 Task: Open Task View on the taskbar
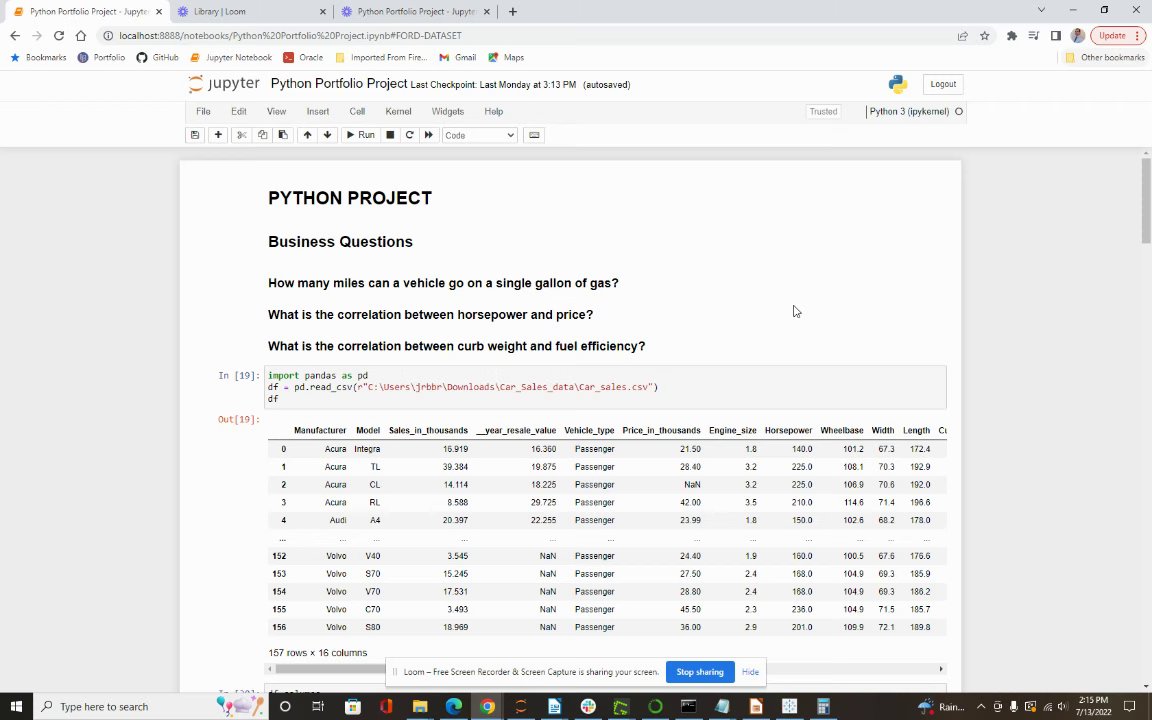click(x=318, y=707)
